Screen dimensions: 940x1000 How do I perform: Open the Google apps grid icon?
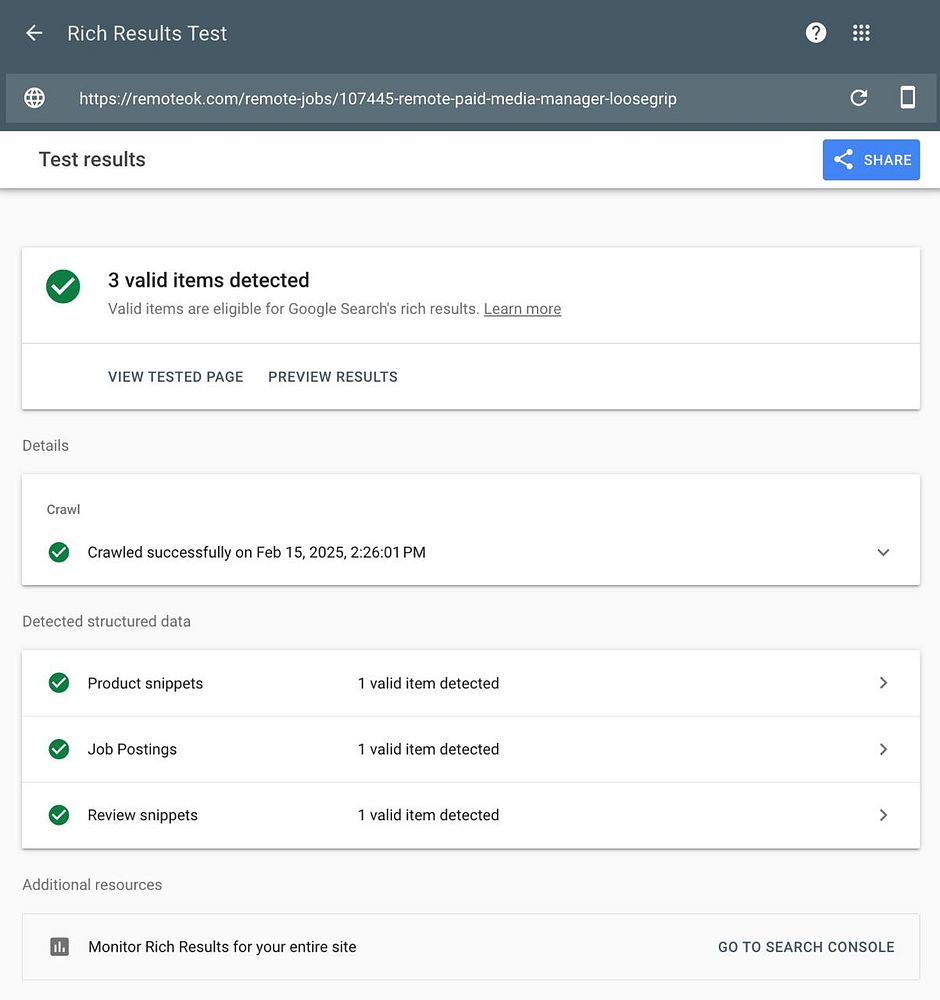861,33
